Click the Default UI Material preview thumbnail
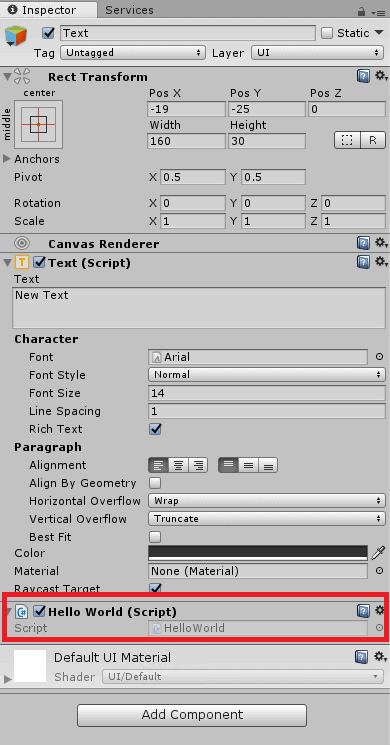Screen dimensions: 390x745 30,666
